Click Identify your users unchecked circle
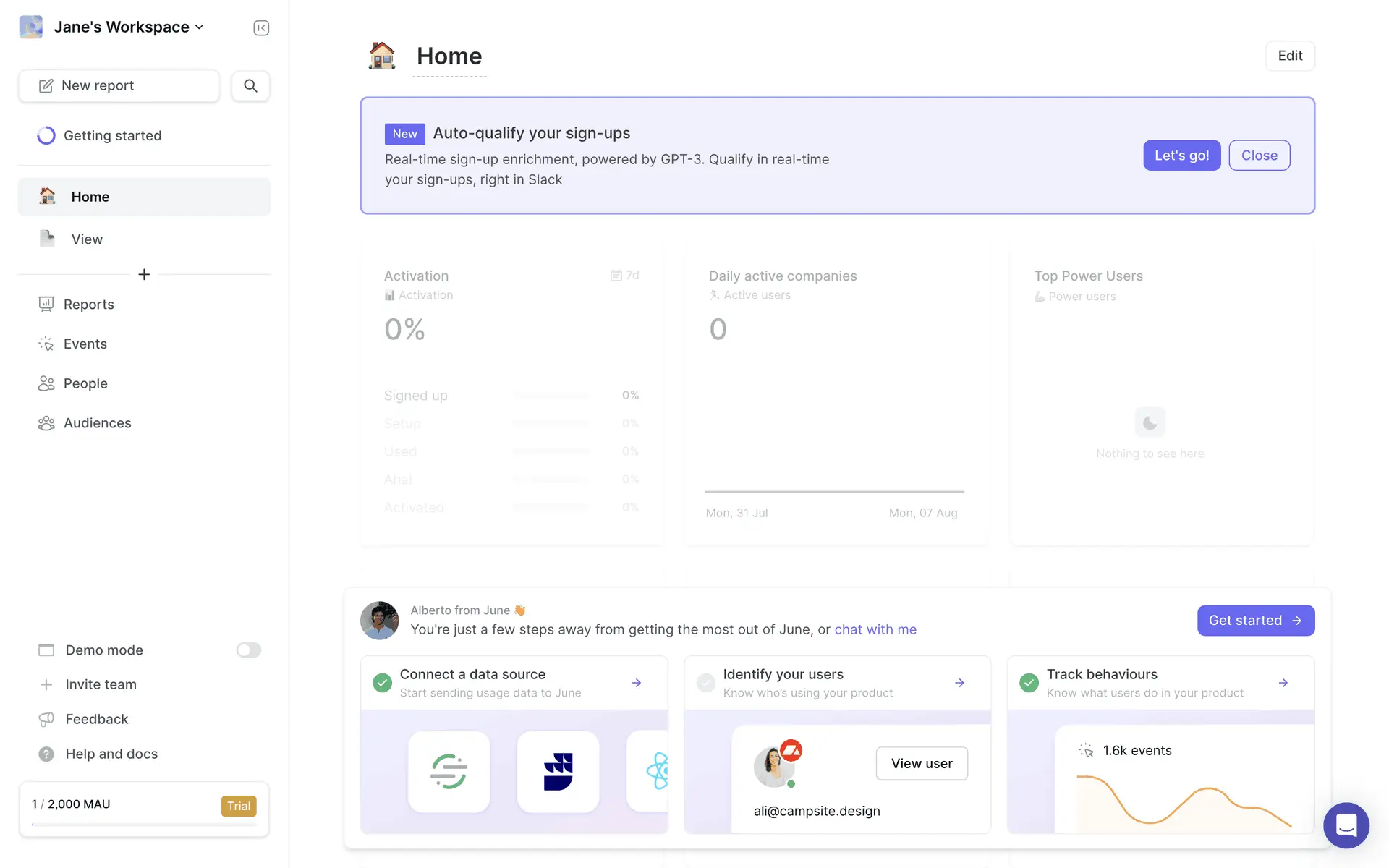This screenshot has height=868, width=1389. (705, 683)
